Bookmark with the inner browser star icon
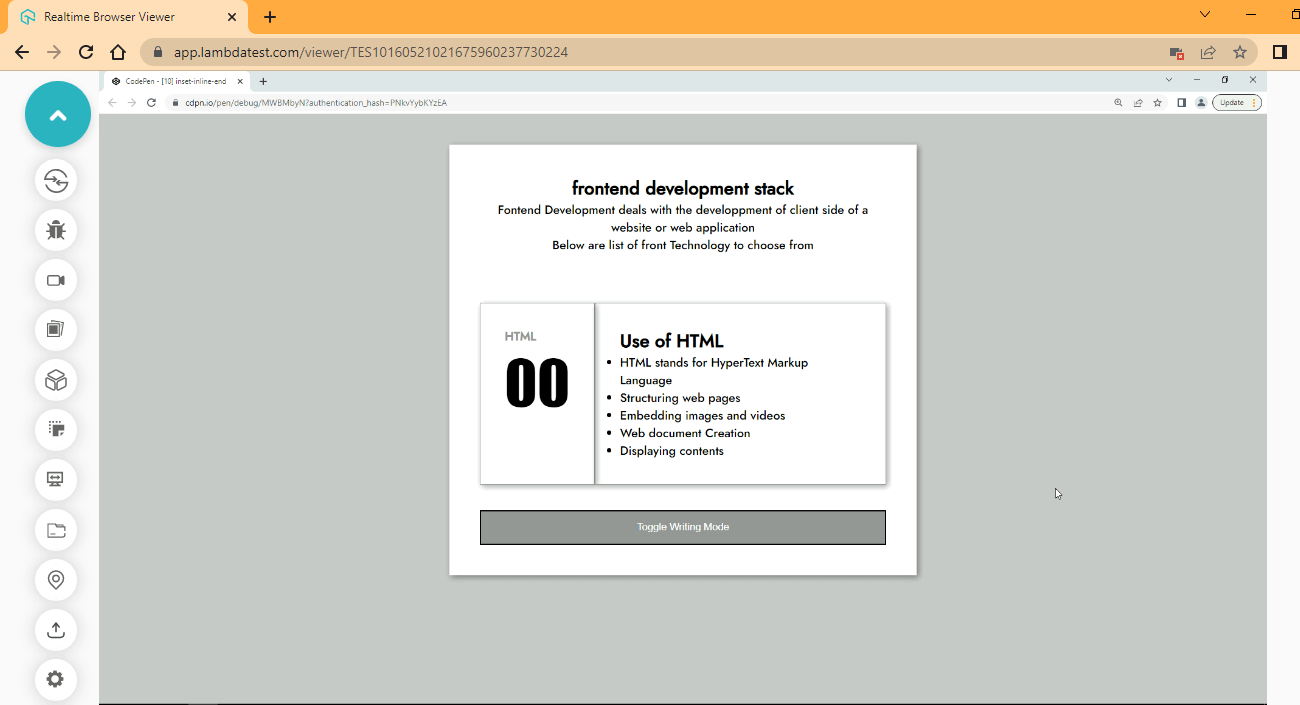 coord(1158,102)
